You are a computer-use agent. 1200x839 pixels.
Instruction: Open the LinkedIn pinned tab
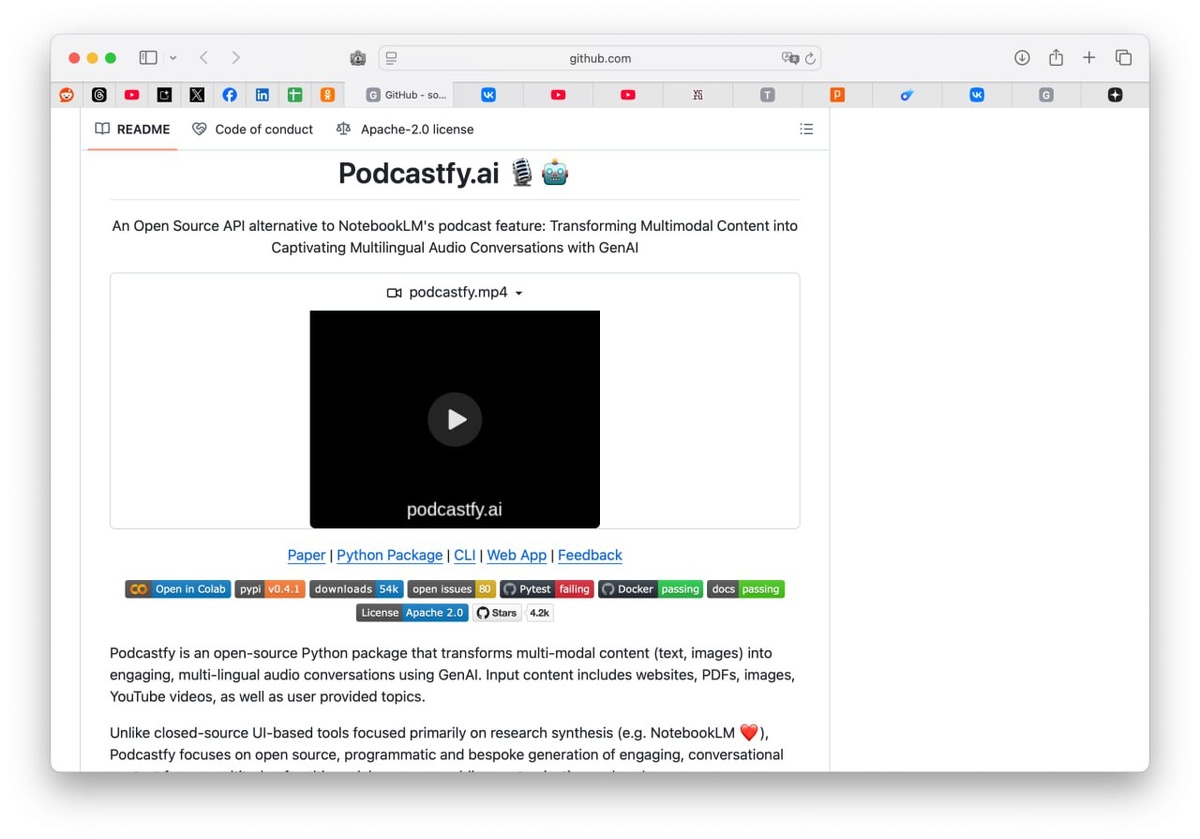click(262, 95)
